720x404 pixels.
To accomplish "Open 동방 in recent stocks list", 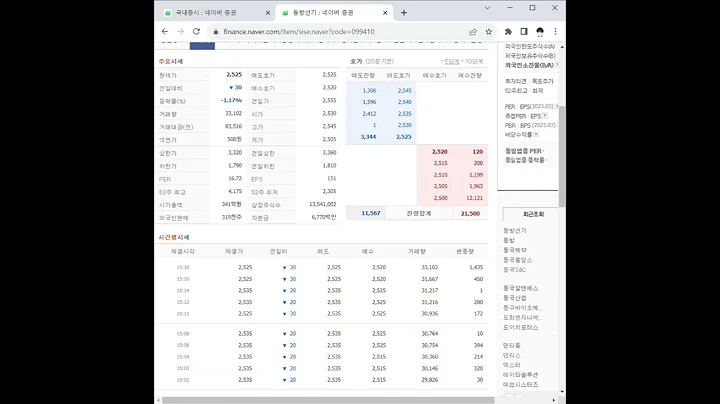I will tap(509, 241).
